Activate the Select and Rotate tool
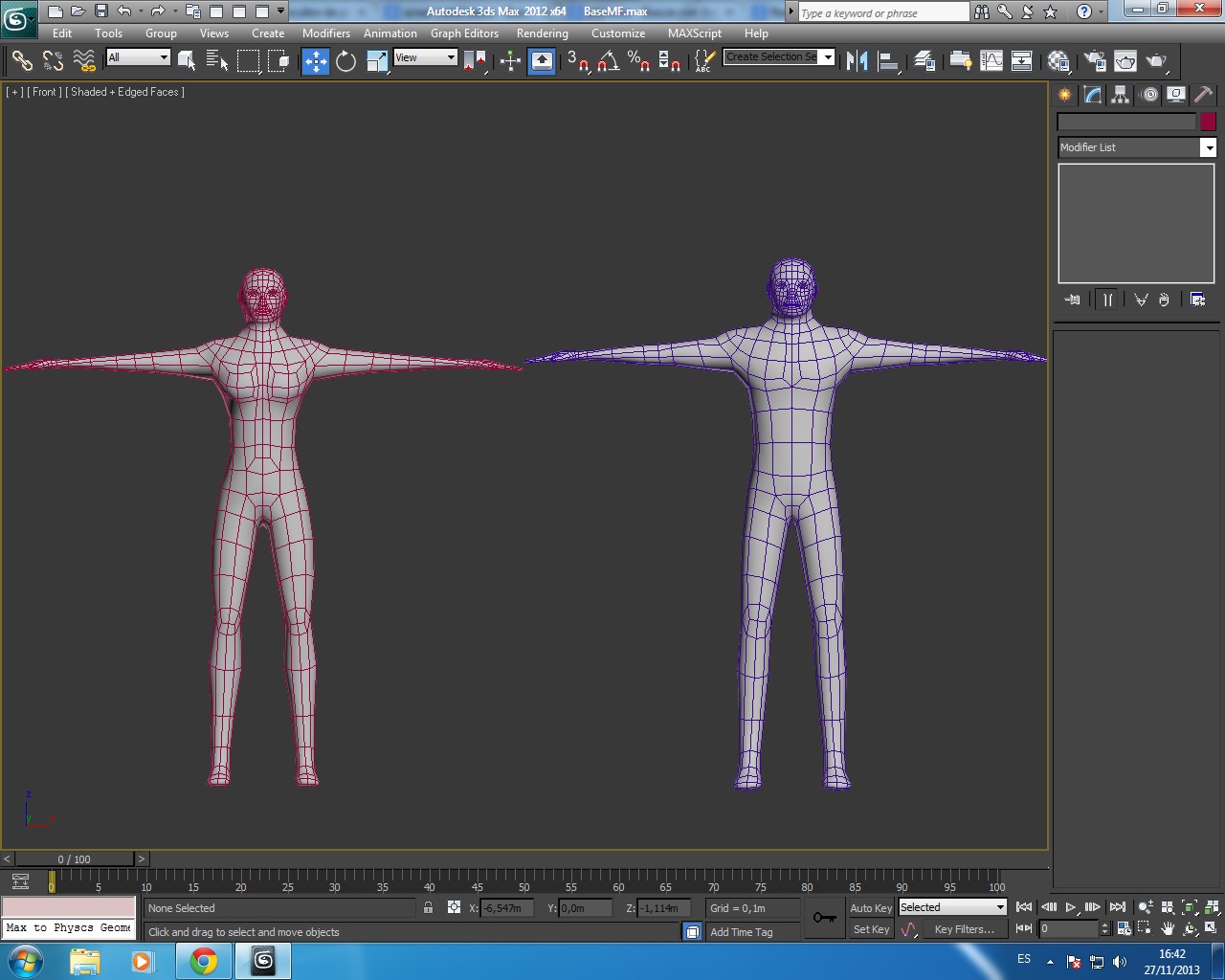Image resolution: width=1225 pixels, height=980 pixels. [345, 61]
